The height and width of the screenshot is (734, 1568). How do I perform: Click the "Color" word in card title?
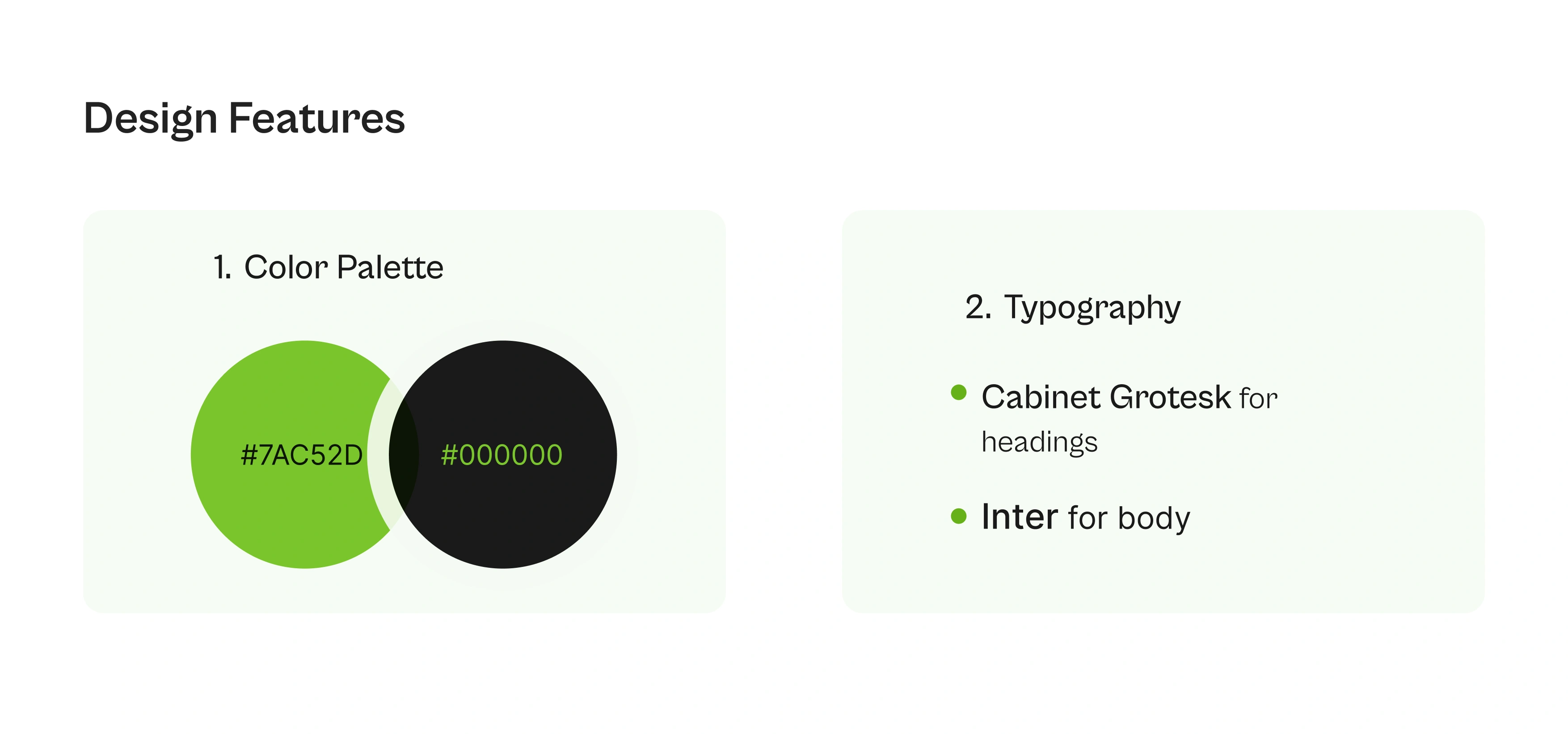pyautogui.click(x=286, y=267)
